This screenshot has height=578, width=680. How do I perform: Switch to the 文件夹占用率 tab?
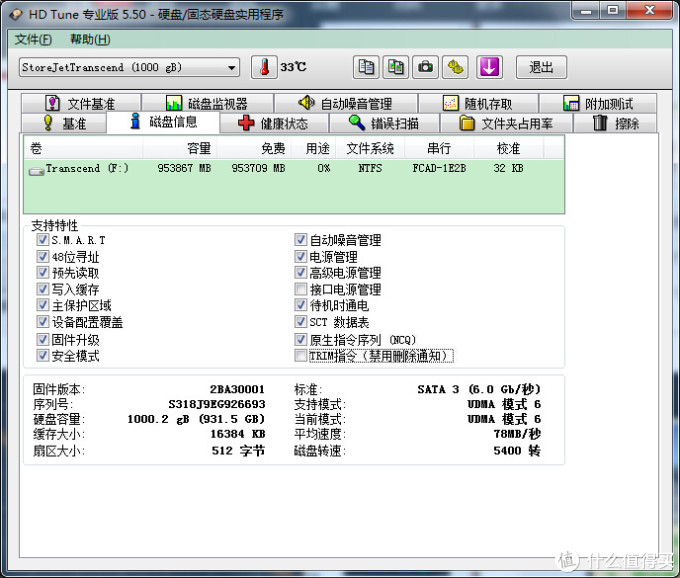point(507,124)
